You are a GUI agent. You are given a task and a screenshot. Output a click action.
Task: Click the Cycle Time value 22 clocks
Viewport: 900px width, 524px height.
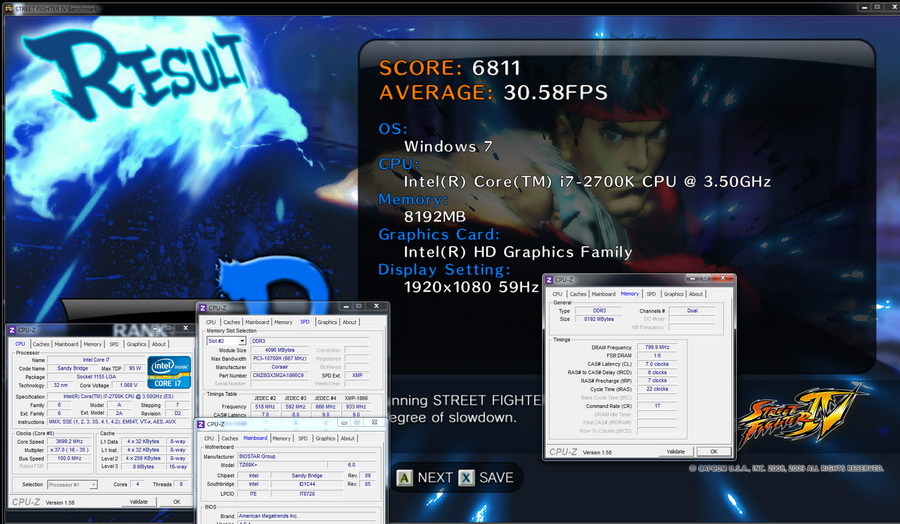click(x=657, y=389)
